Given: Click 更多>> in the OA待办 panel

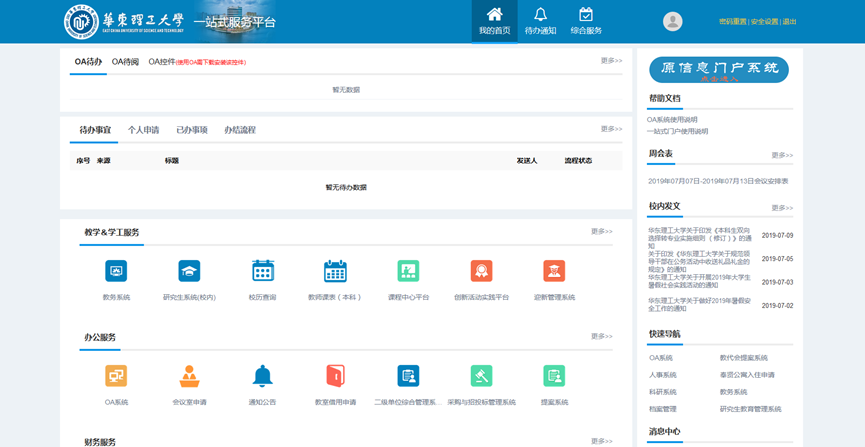Looking at the screenshot, I should [611, 61].
